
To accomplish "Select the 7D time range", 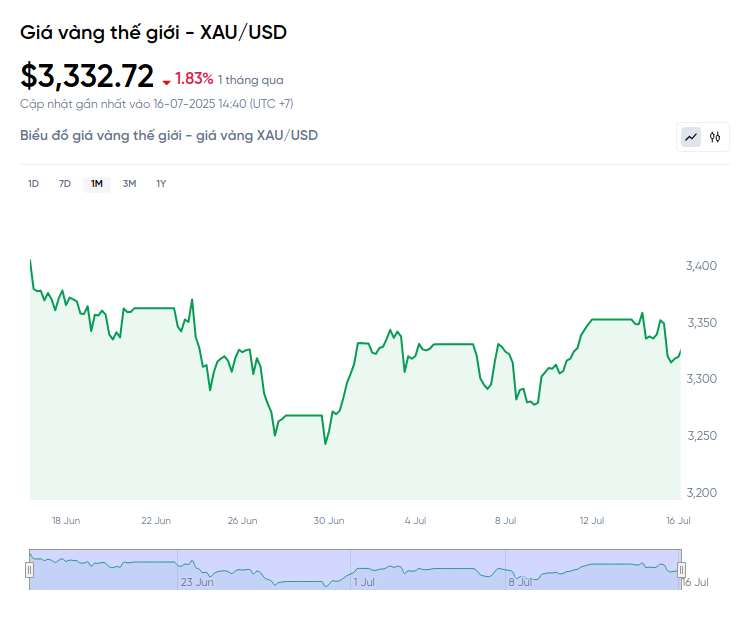I will [65, 184].
